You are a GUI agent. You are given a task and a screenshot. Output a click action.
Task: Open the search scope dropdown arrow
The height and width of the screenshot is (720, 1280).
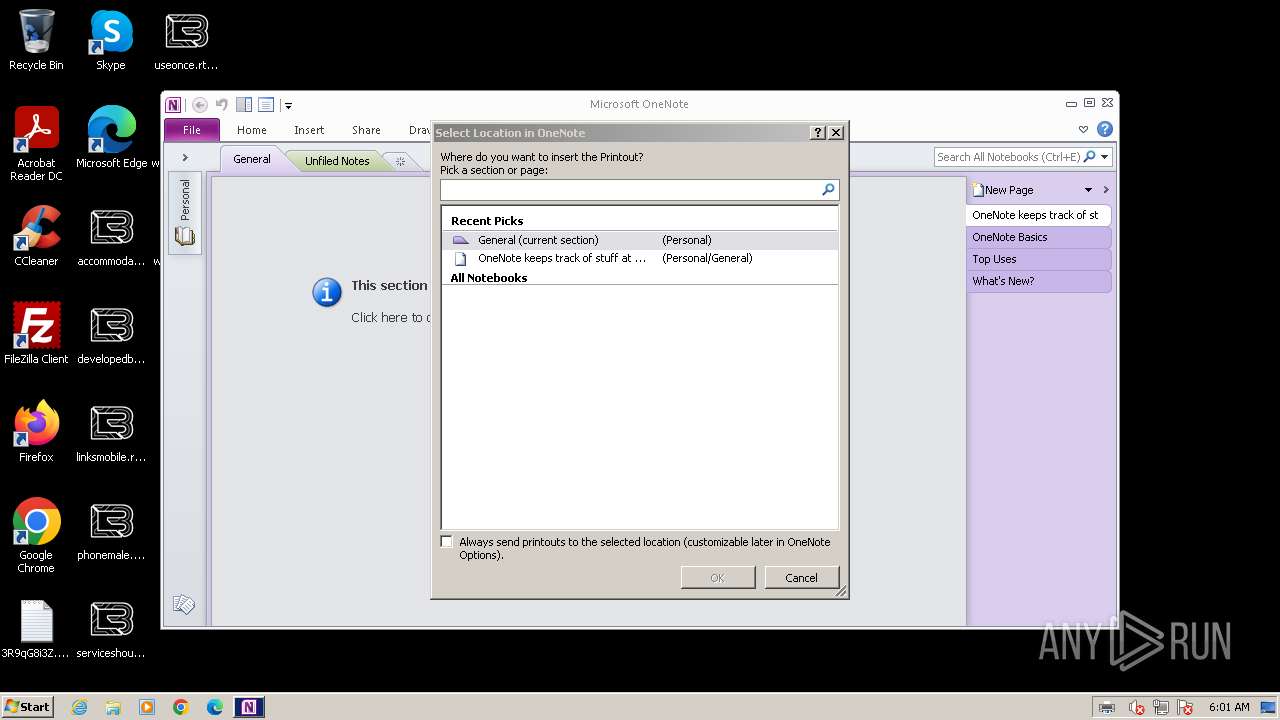coord(1105,157)
